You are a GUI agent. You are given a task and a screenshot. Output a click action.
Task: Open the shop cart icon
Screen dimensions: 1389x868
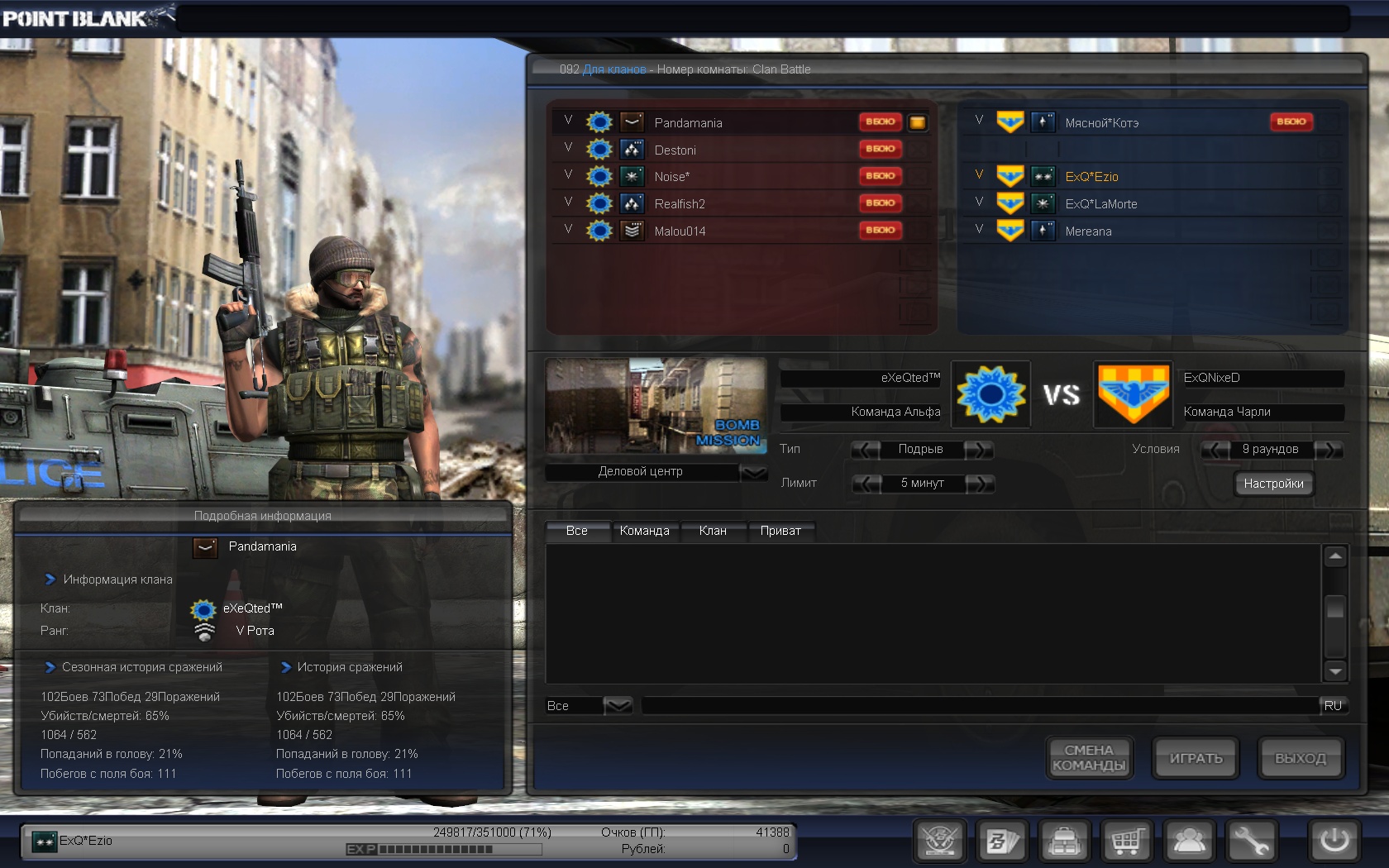click(x=1127, y=842)
